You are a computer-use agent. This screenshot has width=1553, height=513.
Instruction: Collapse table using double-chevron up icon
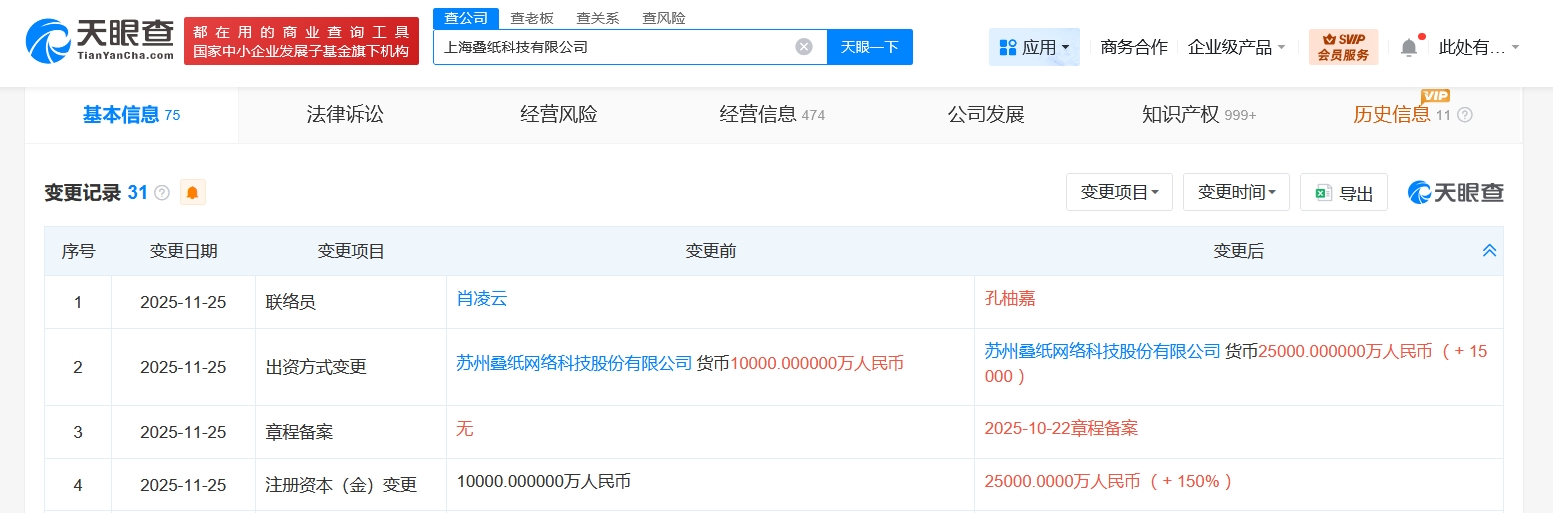(1489, 251)
